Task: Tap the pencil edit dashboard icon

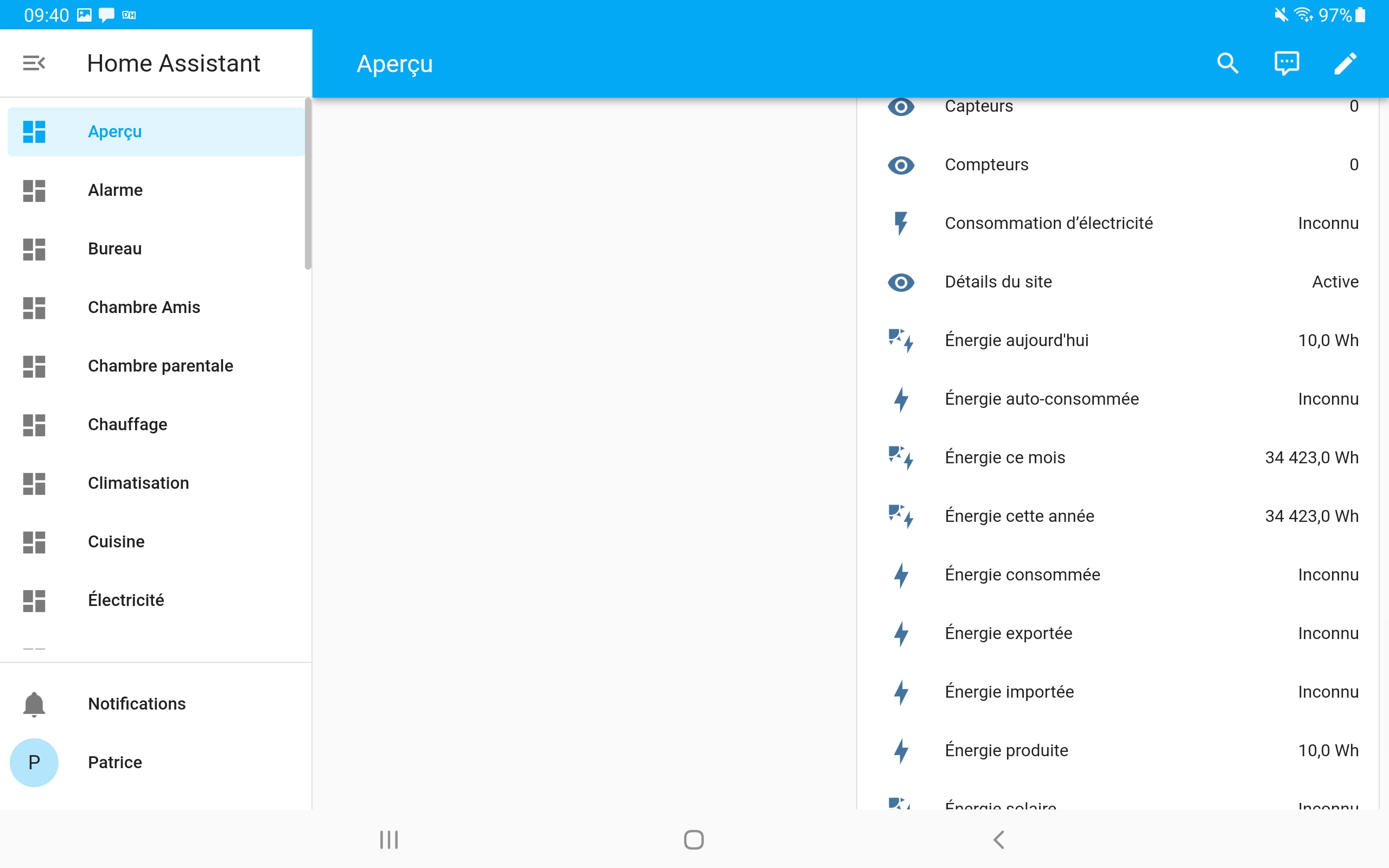Action: [x=1345, y=63]
